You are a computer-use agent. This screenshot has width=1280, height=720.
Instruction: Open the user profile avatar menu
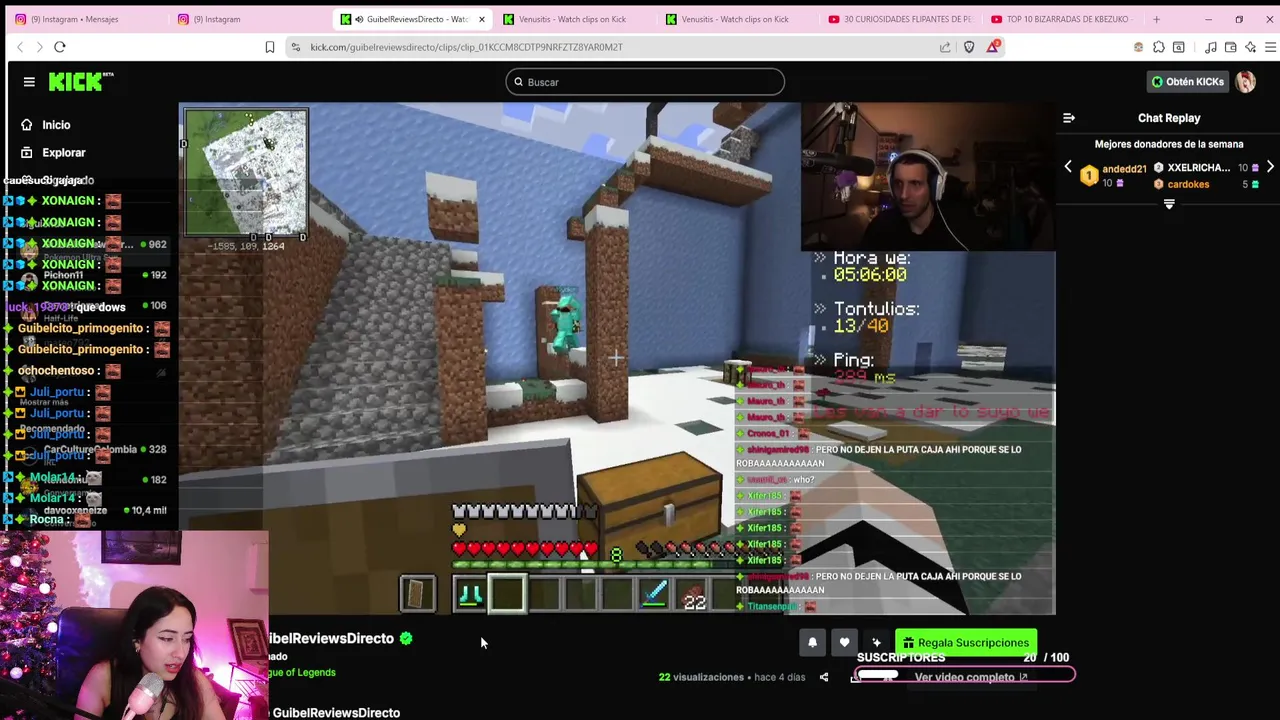tap(1245, 82)
